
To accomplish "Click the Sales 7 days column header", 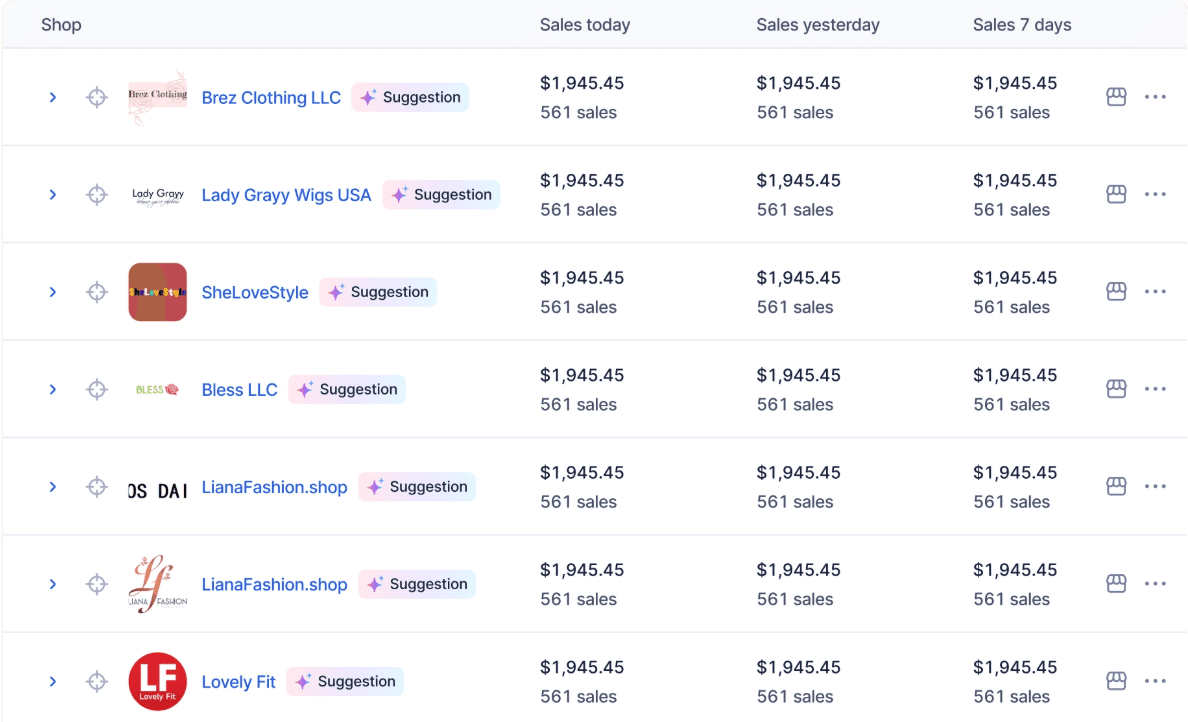I will click(1022, 24).
